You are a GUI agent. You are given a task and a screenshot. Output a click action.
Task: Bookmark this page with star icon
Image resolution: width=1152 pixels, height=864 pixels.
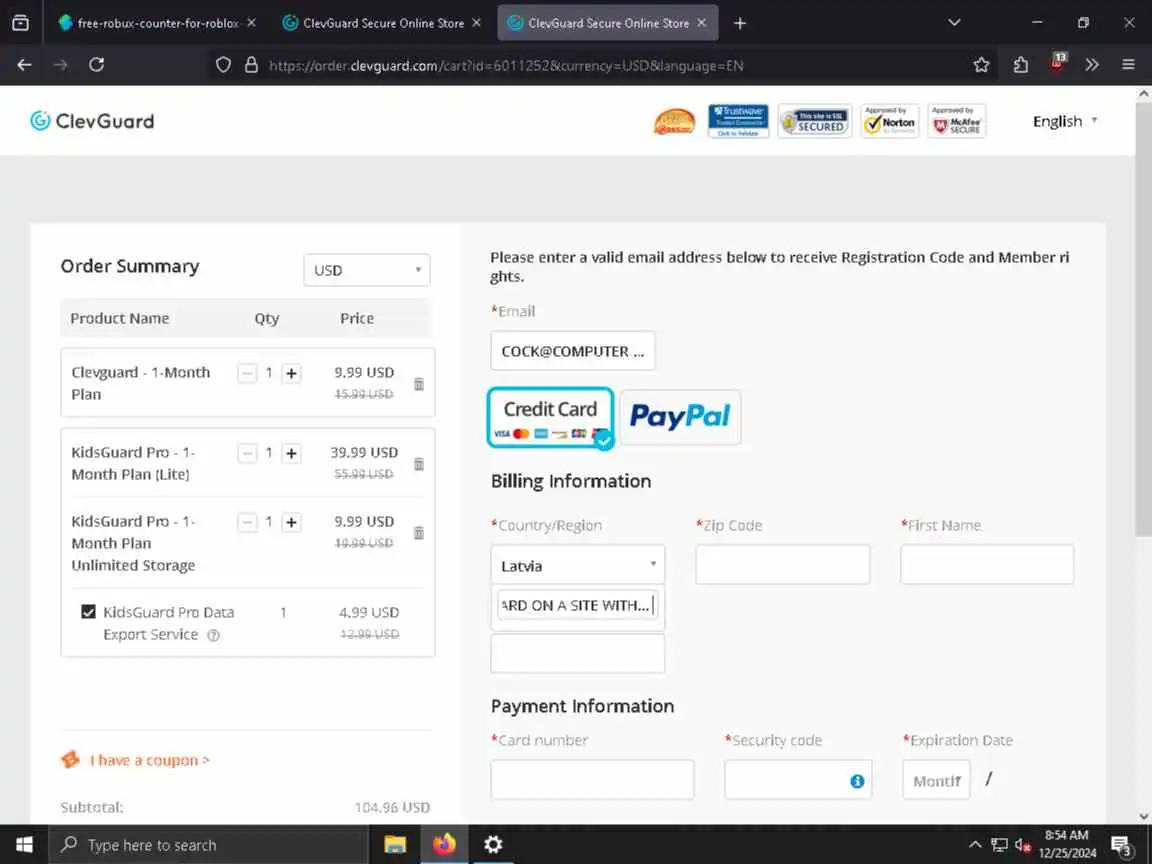pos(981,65)
